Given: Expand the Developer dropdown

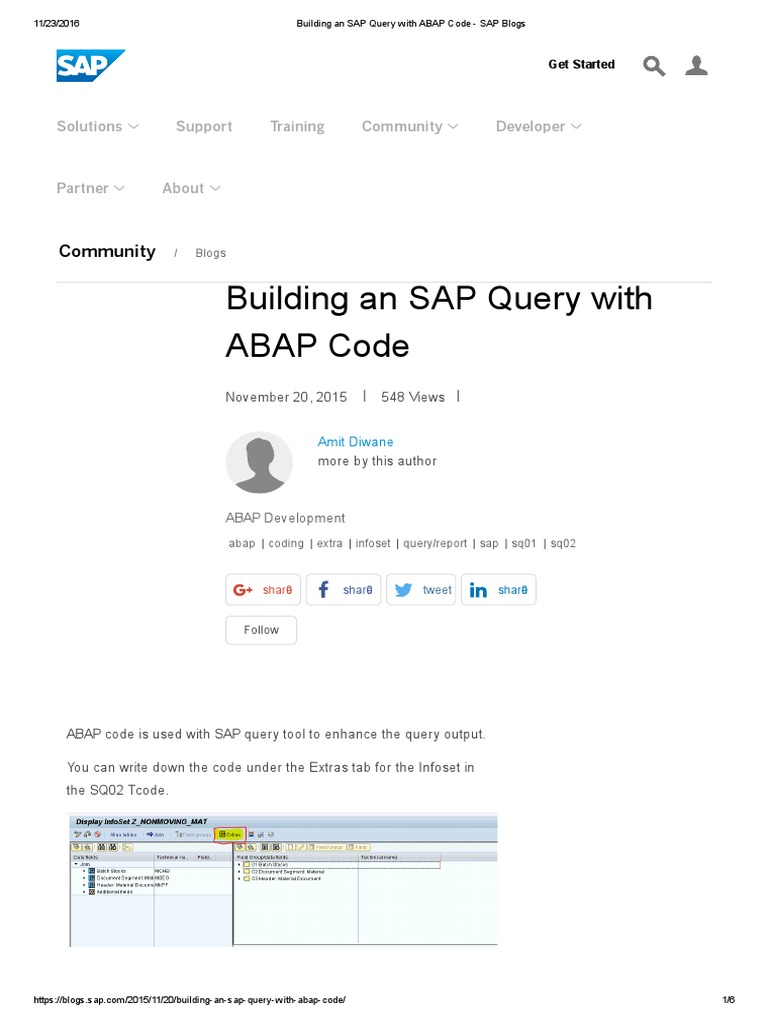Looking at the screenshot, I should tap(538, 126).
